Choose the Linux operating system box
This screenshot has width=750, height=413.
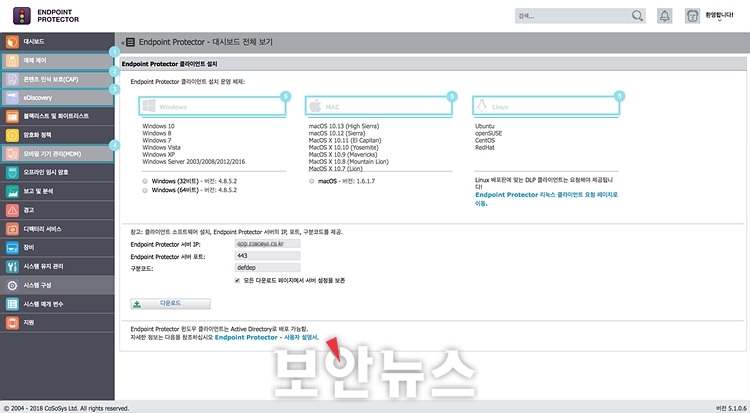(x=546, y=106)
